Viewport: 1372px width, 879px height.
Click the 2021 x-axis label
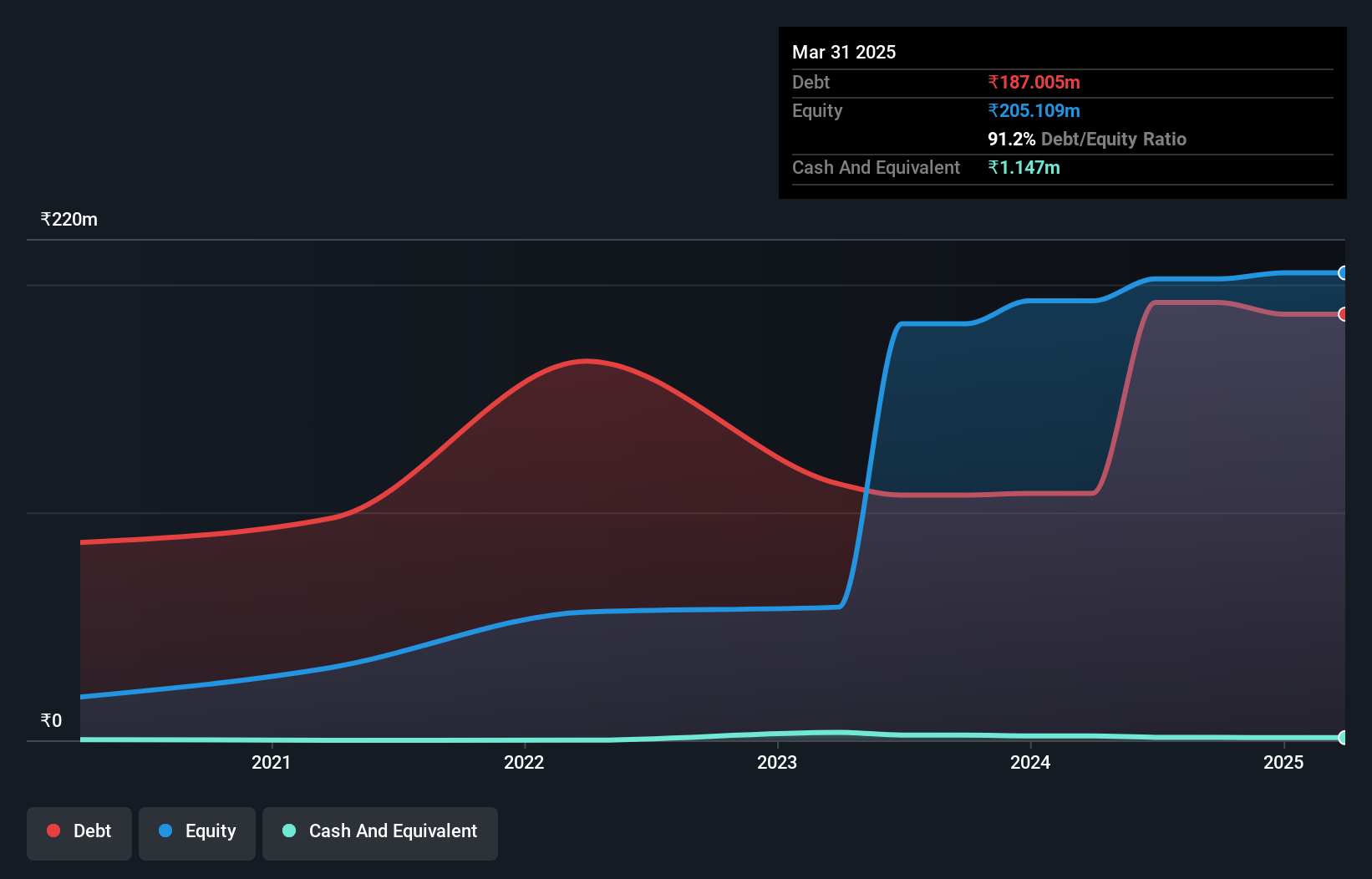[272, 762]
